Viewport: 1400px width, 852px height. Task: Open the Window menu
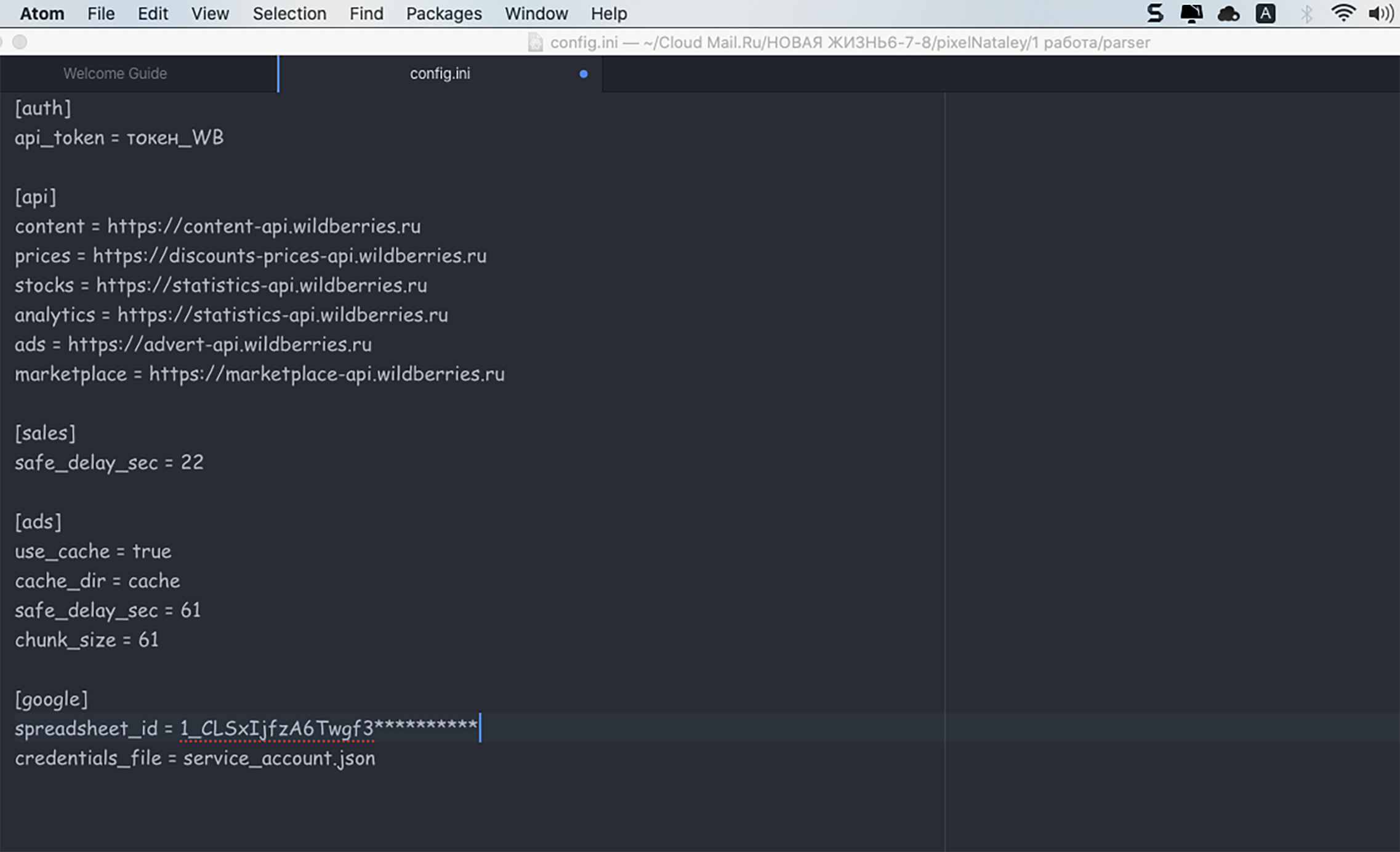point(536,13)
